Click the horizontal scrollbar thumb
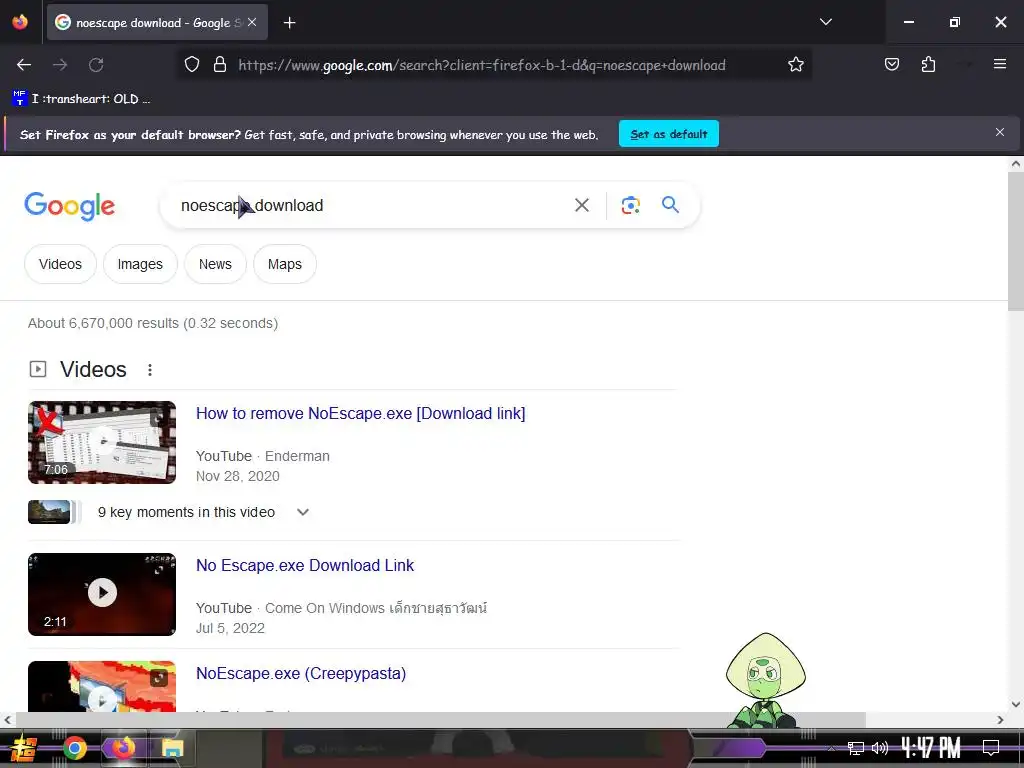1024x768 pixels. pos(440,720)
